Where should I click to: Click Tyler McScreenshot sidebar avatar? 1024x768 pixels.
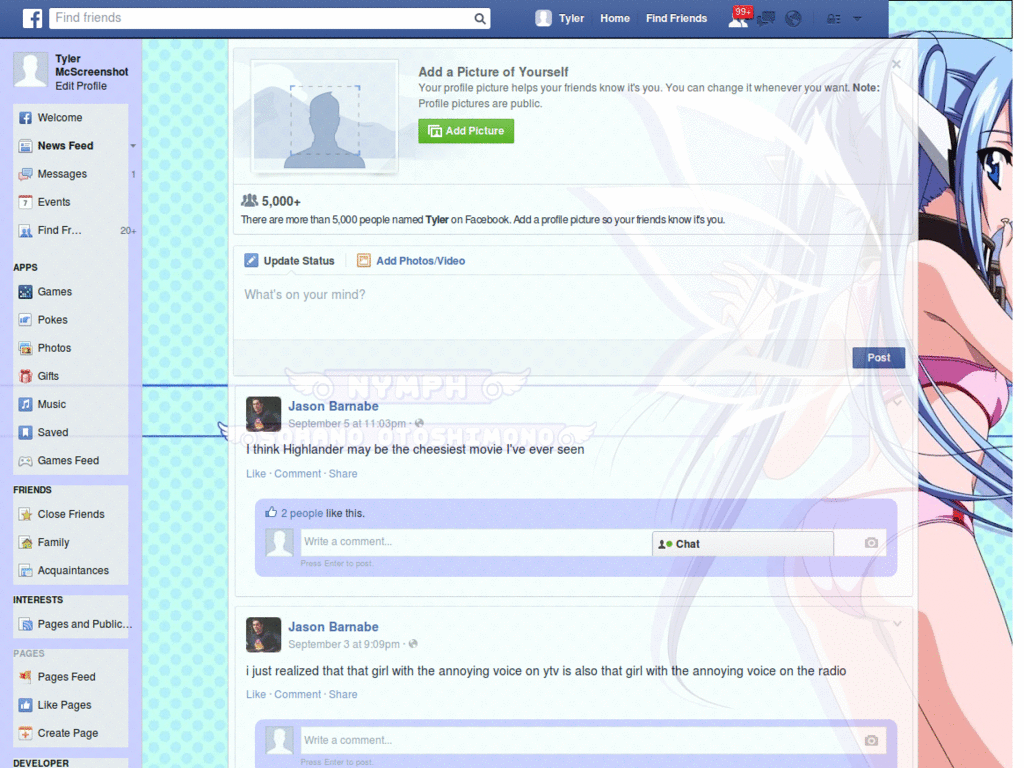[x=31, y=71]
